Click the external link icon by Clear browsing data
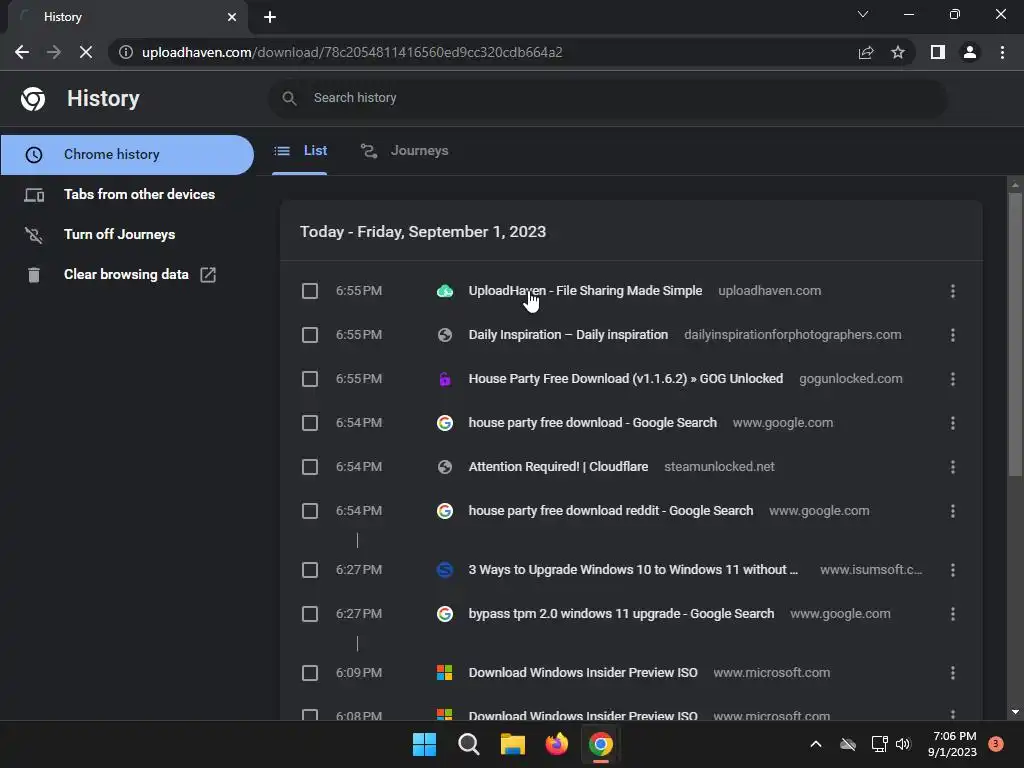This screenshot has height=768, width=1024. (x=208, y=274)
